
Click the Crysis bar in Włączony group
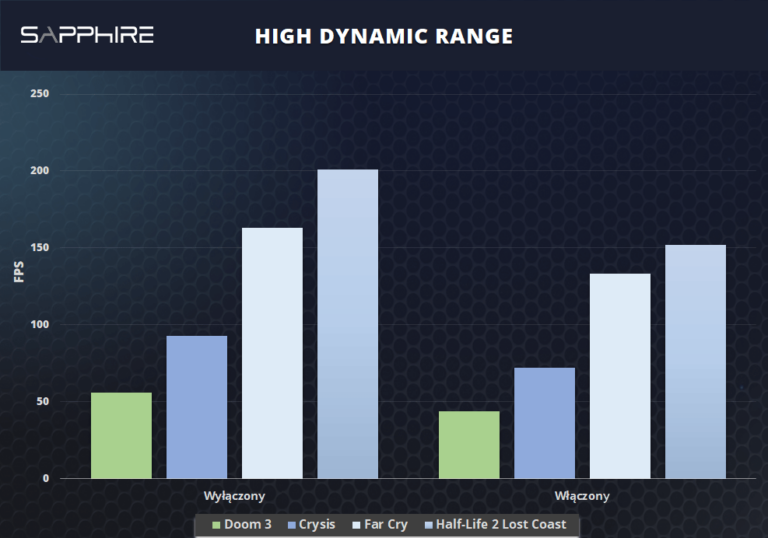[x=545, y=422]
